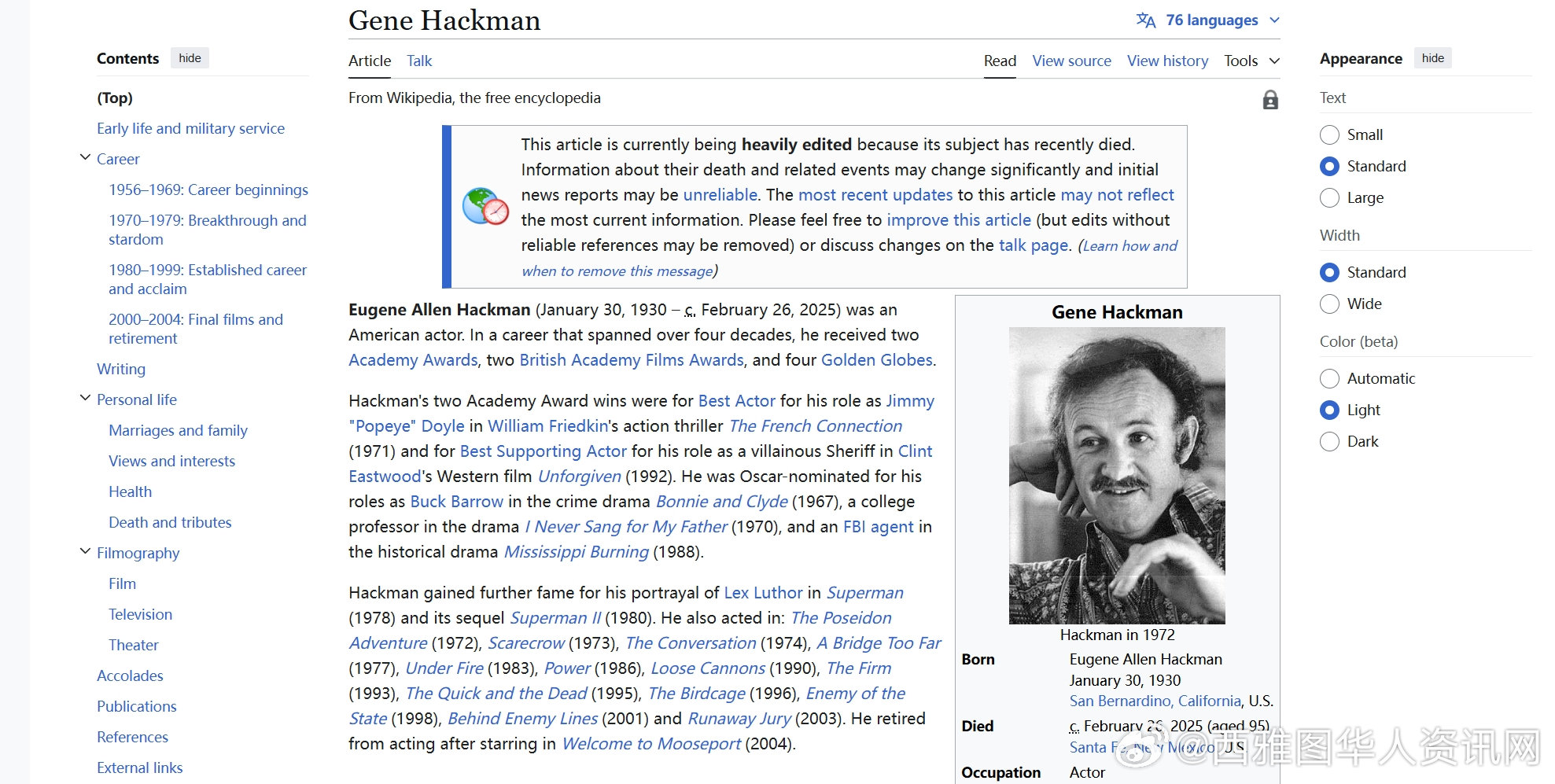
Task: Jump to Views and interests section
Action: [x=171, y=461]
